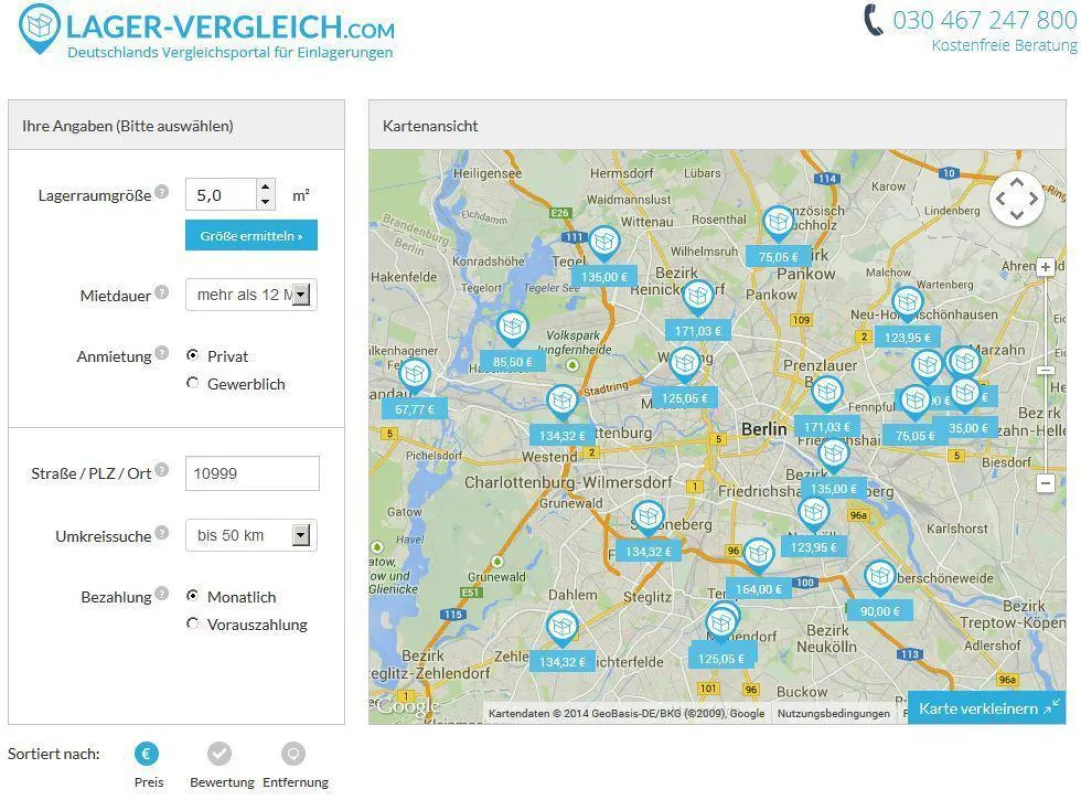Screen dimensions: 1081x800
Task: Select storage marker above 134,32 € in Schöneberg
Action: click(648, 517)
